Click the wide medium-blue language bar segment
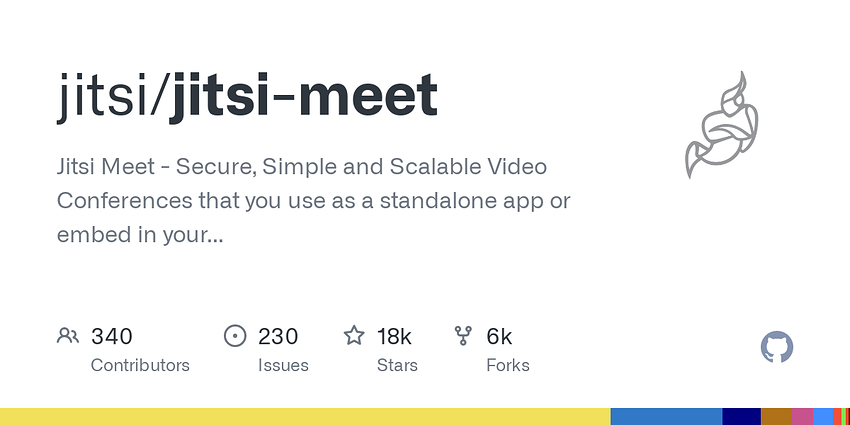 (x=666, y=416)
